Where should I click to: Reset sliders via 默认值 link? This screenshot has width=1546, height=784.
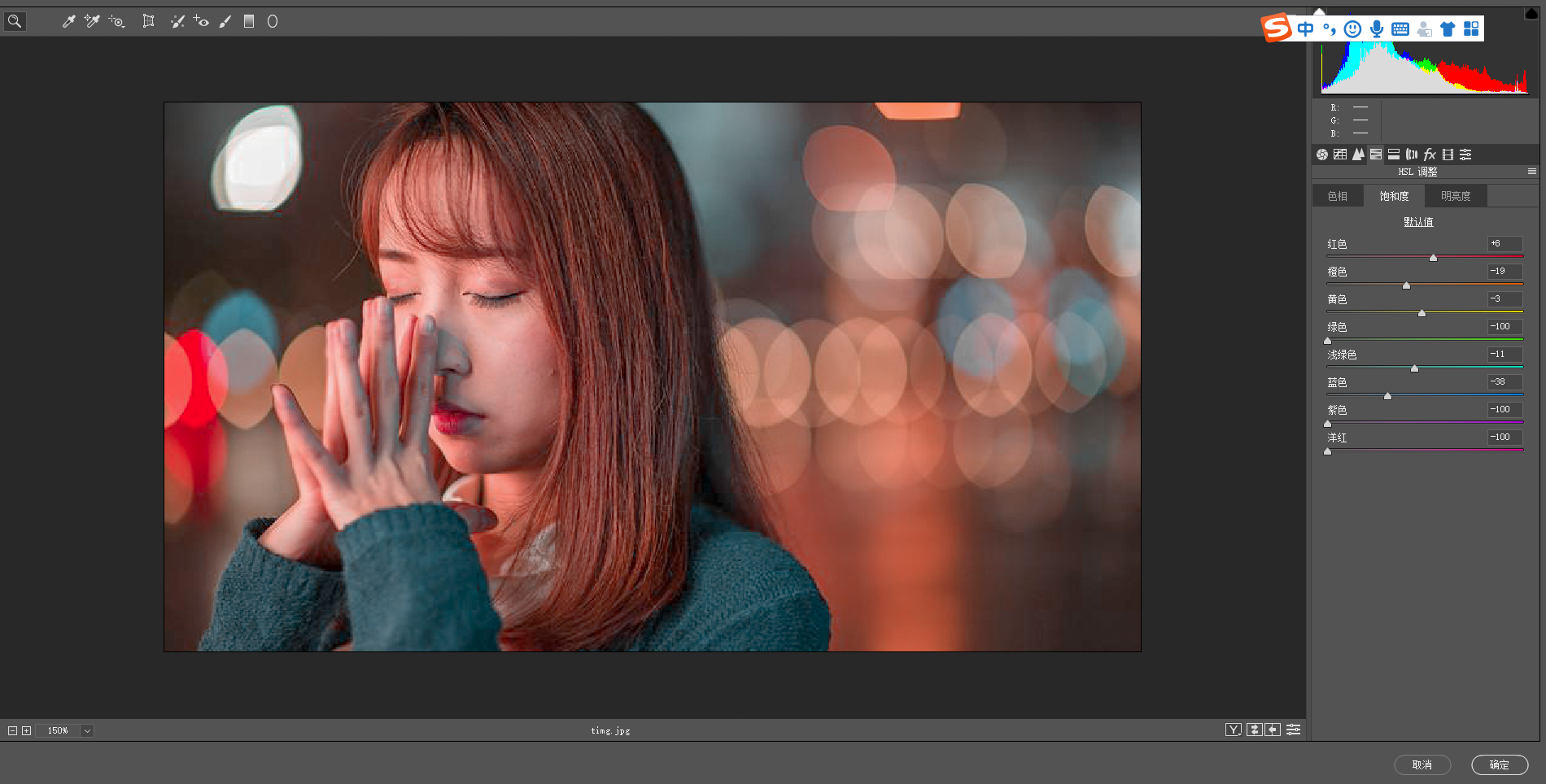coord(1417,222)
